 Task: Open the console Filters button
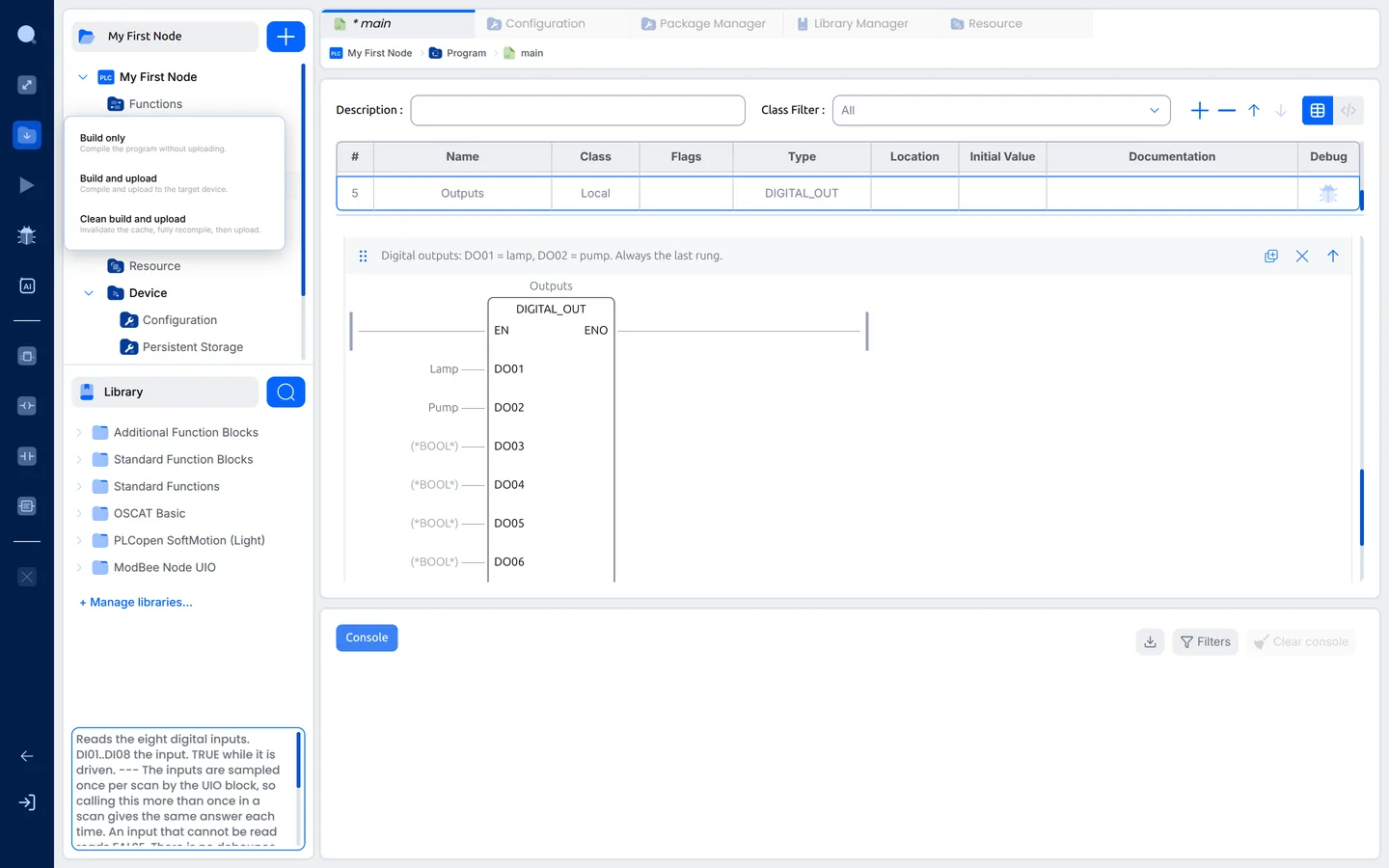[1206, 641]
